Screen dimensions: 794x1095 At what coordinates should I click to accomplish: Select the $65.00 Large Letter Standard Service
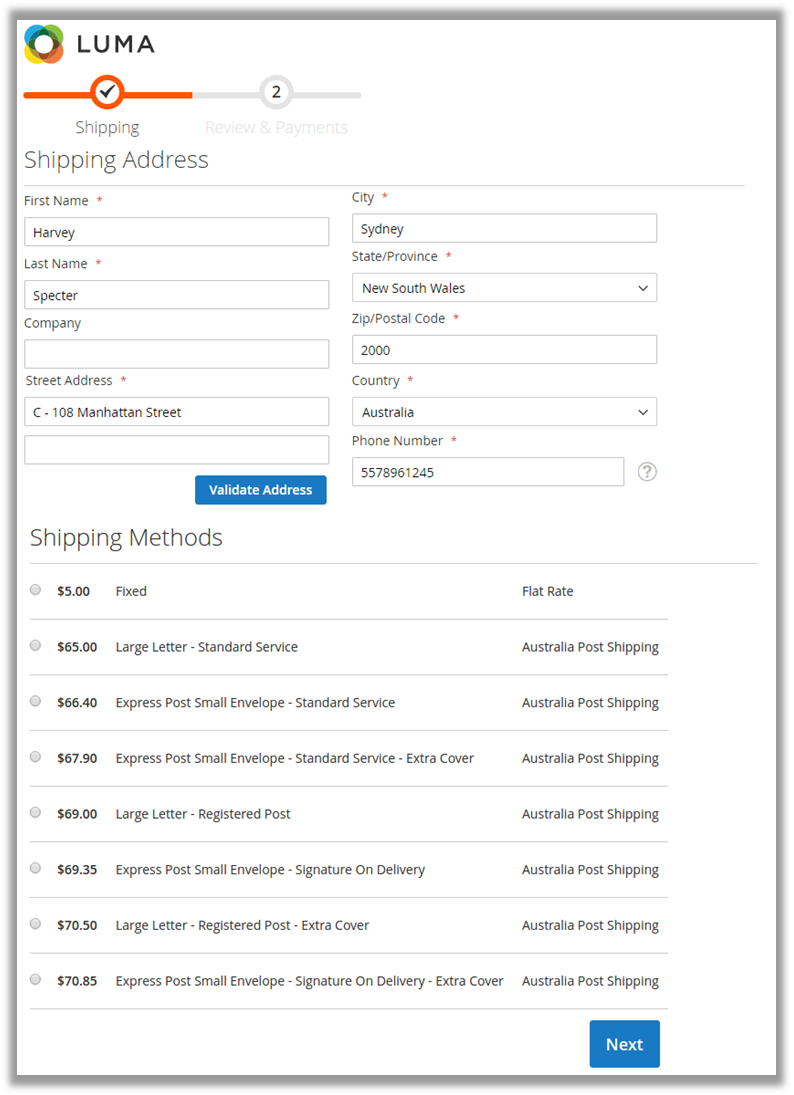[x=36, y=646]
